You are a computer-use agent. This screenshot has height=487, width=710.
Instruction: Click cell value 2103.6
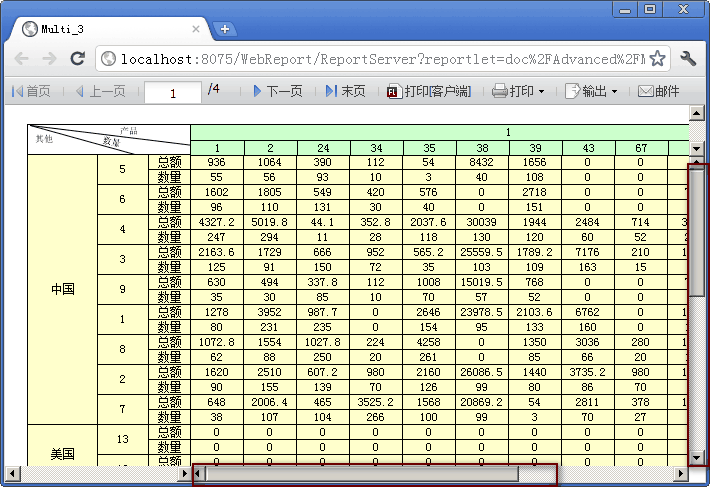[534, 312]
